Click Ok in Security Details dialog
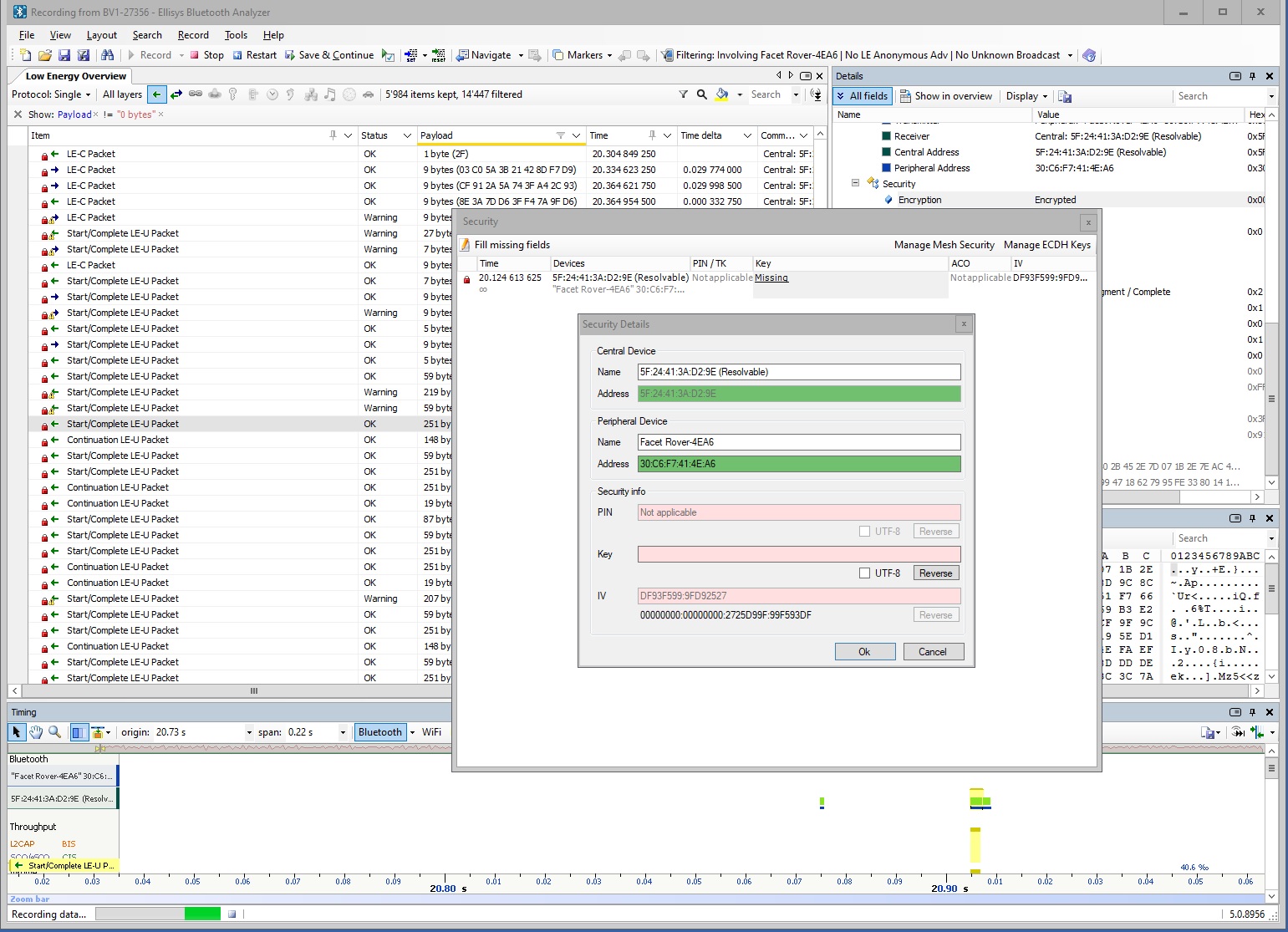 (x=865, y=652)
